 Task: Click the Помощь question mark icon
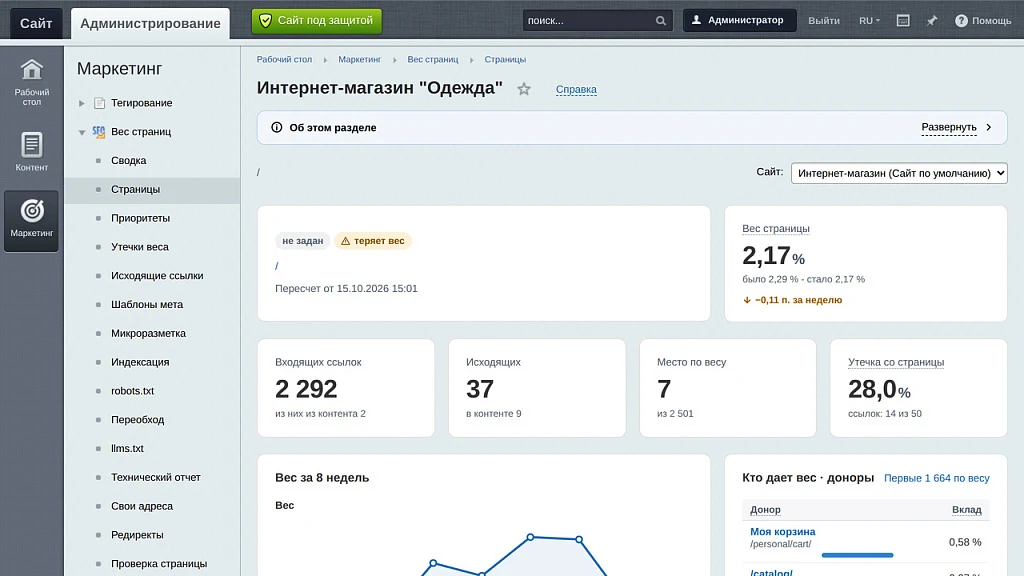(961, 21)
